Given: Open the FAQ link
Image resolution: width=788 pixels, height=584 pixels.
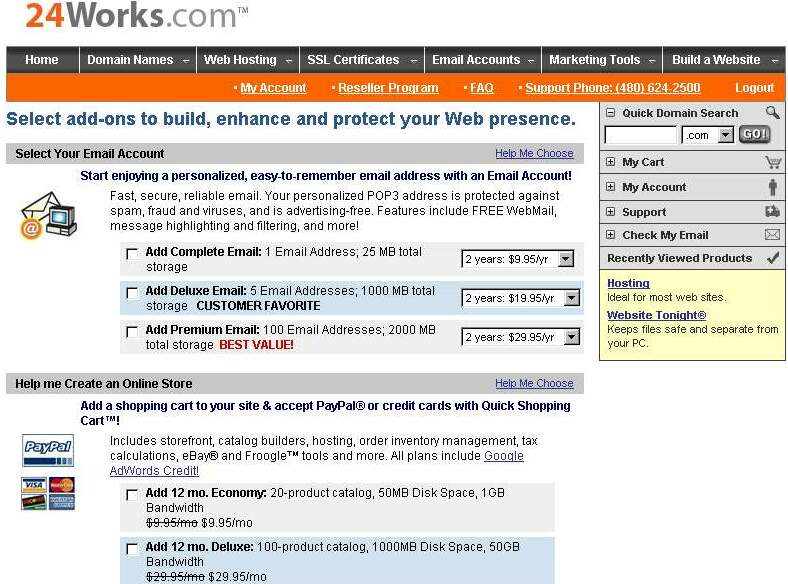Looking at the screenshot, I should coord(481,87).
